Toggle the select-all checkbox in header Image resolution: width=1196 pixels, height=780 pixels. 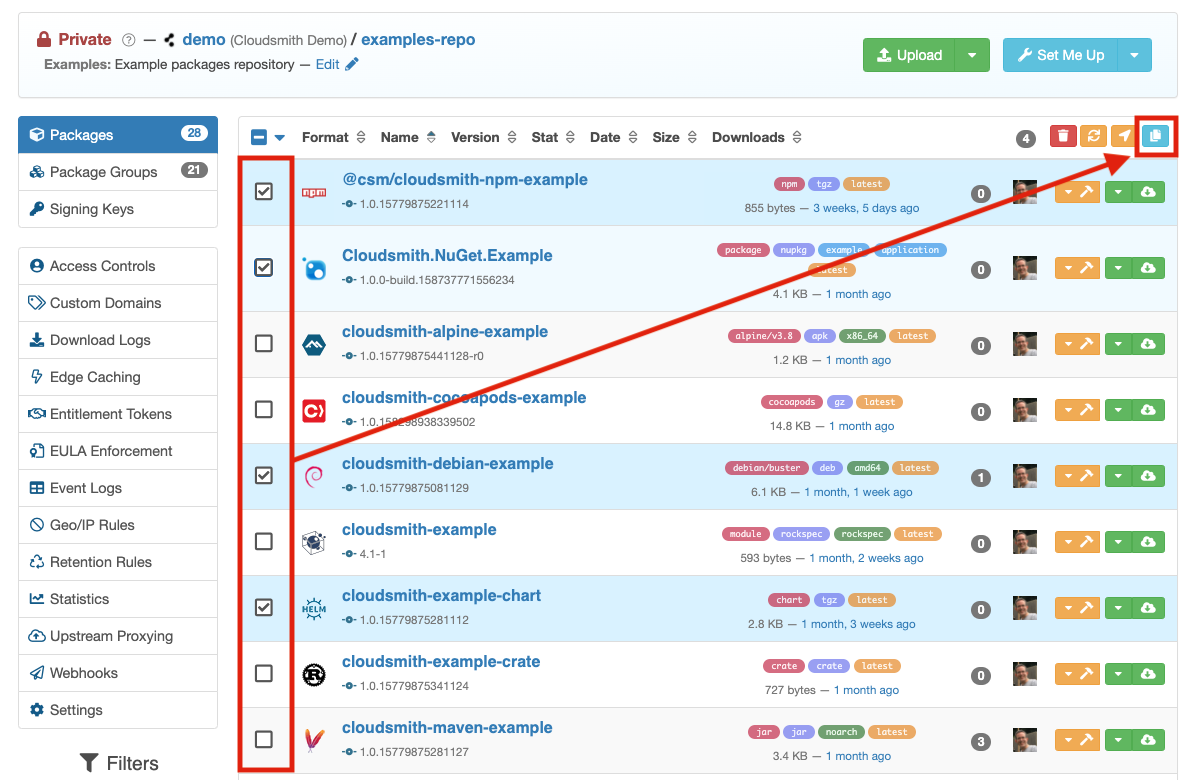259,137
